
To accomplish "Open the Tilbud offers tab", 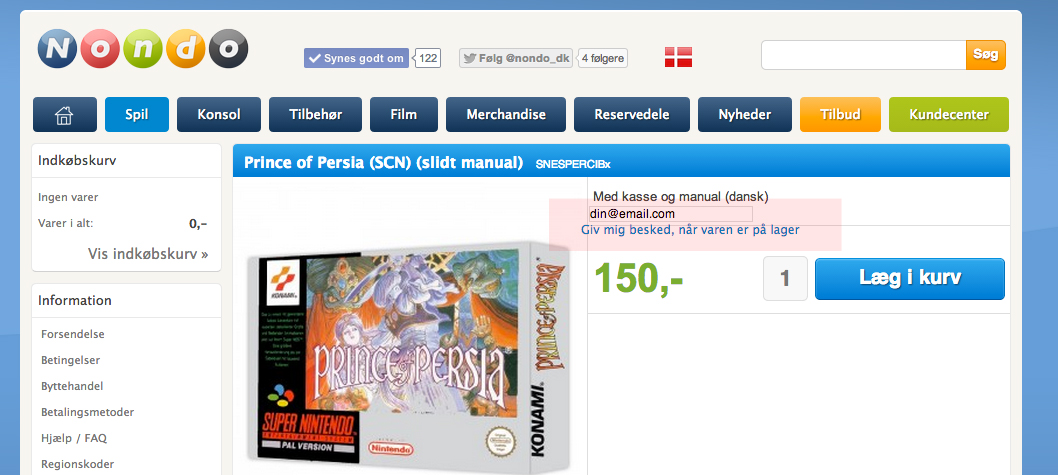I will click(x=840, y=115).
